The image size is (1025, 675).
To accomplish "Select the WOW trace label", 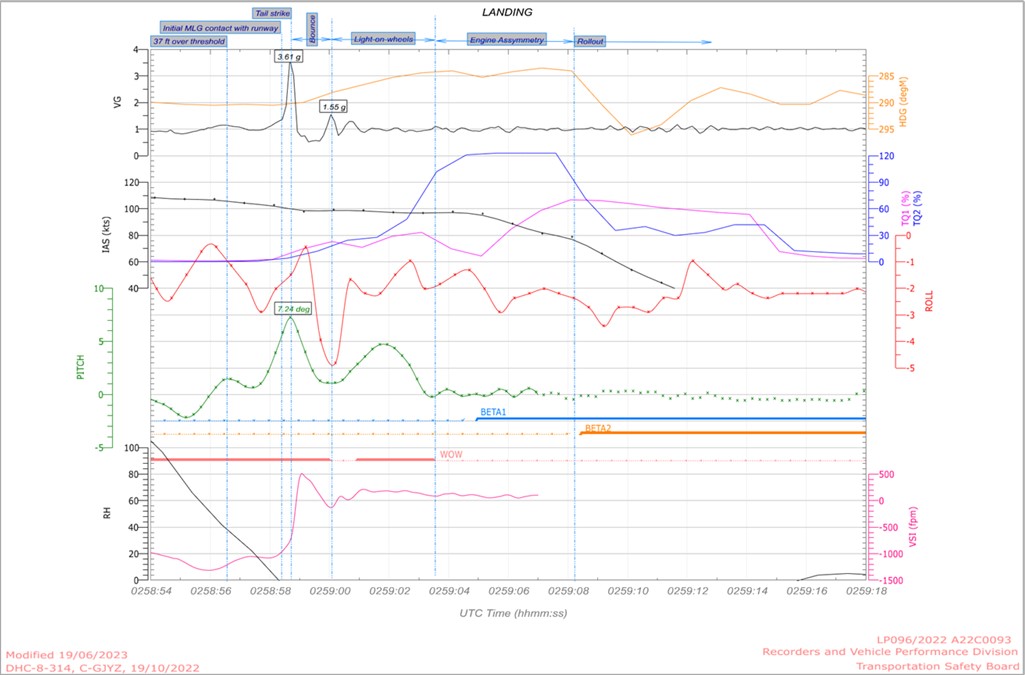I will [x=450, y=455].
